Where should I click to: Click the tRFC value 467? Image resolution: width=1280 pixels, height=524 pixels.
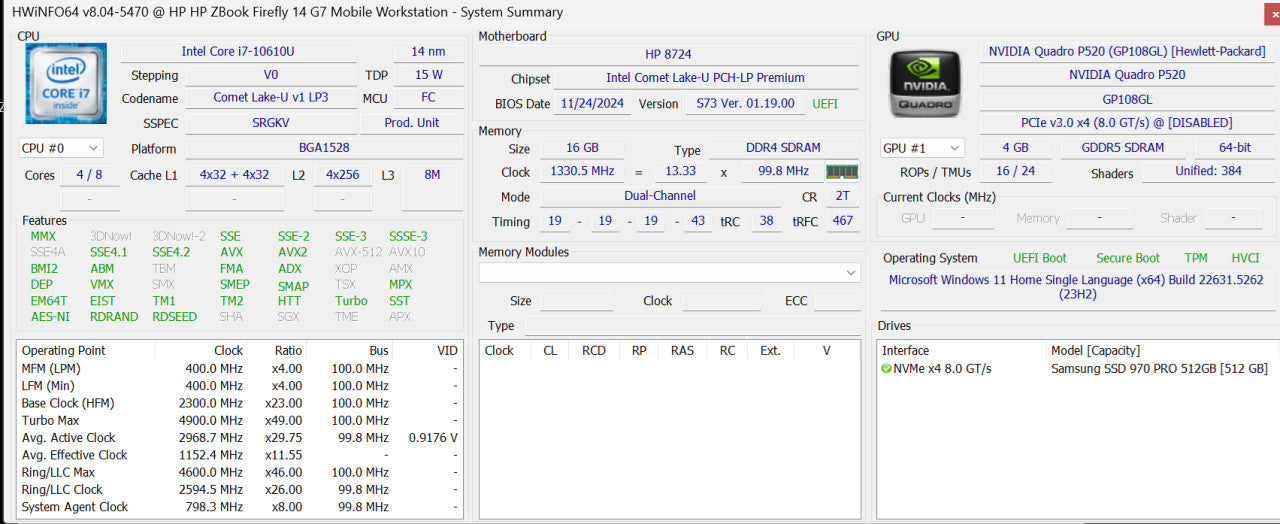pos(842,221)
